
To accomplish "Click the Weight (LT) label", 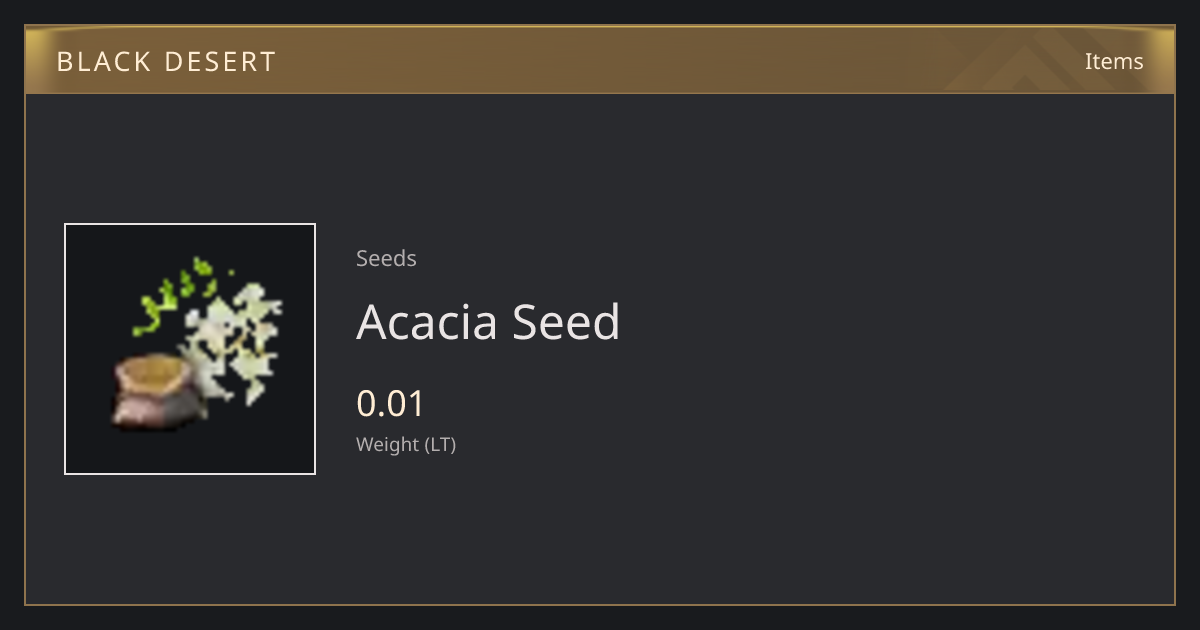I will (x=406, y=444).
